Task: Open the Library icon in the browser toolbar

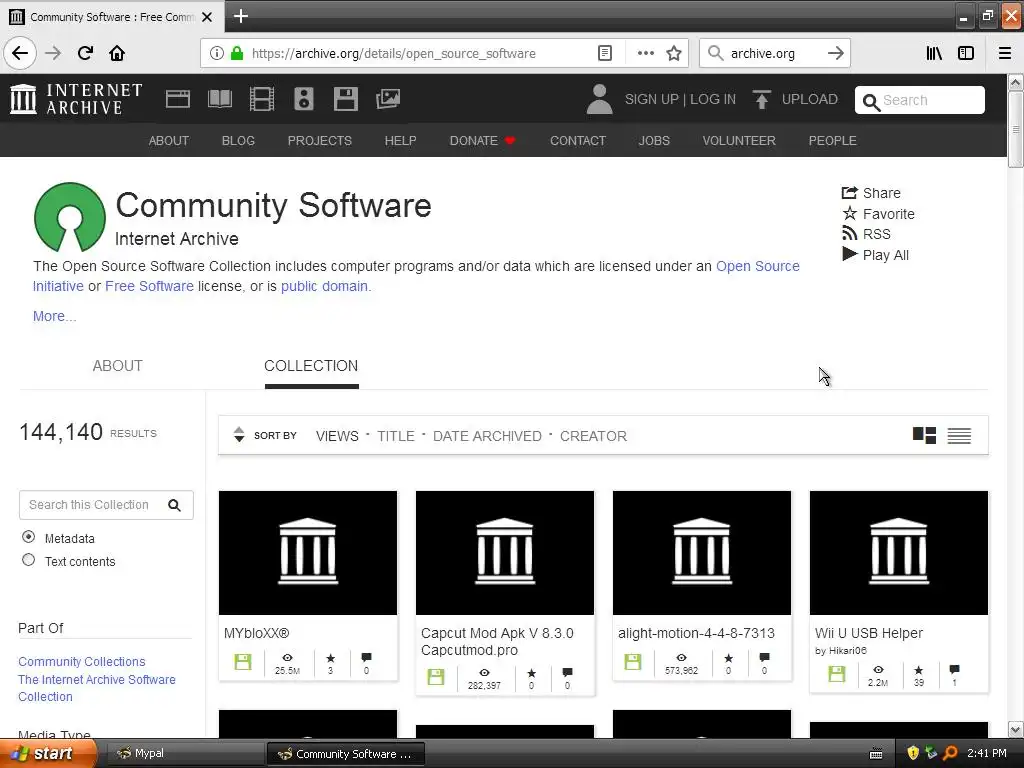Action: click(x=934, y=53)
